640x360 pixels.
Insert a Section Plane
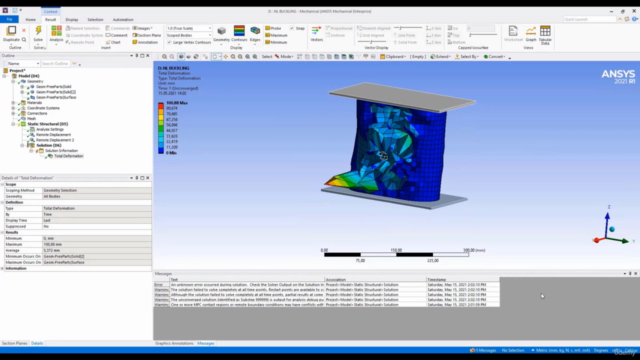point(147,35)
